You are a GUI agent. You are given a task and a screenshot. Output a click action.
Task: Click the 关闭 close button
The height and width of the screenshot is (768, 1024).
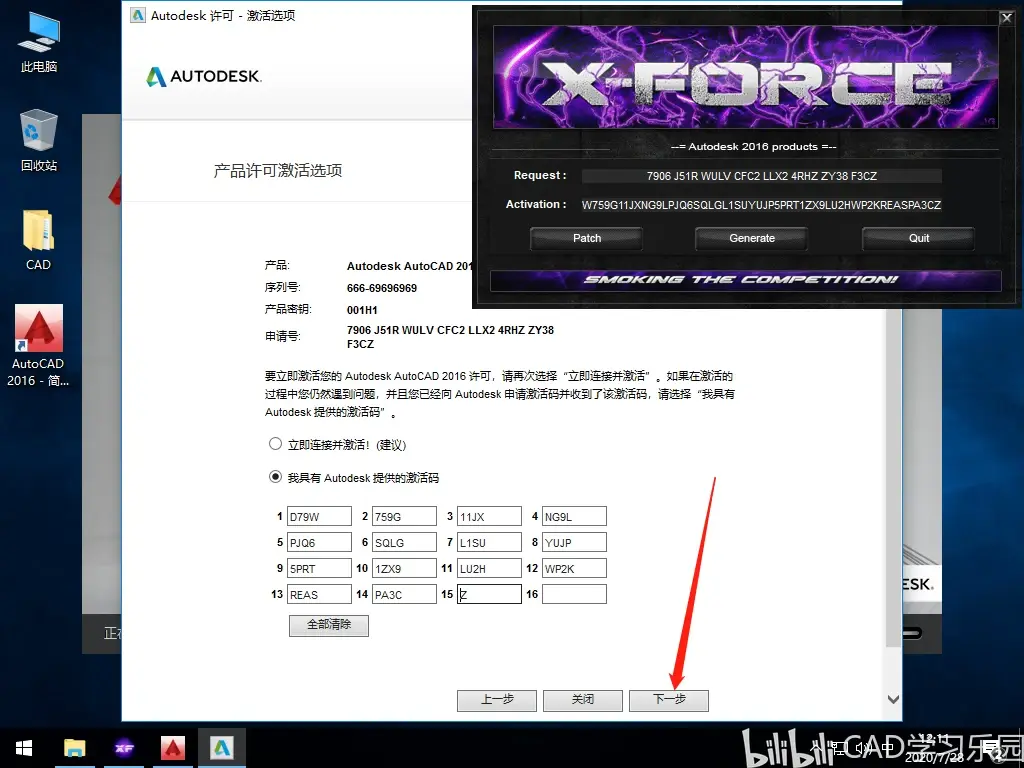(x=583, y=700)
